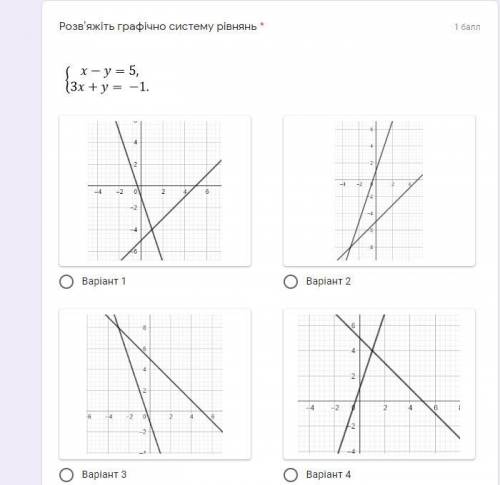Screen dimensions: 500x485
Task: Click the question title 'Розв'яжіть графічно систему рівнянь'
Action: (158, 26)
